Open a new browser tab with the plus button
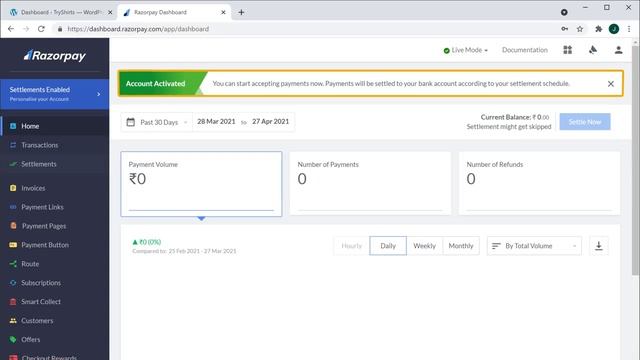640x360 pixels. (241, 12)
